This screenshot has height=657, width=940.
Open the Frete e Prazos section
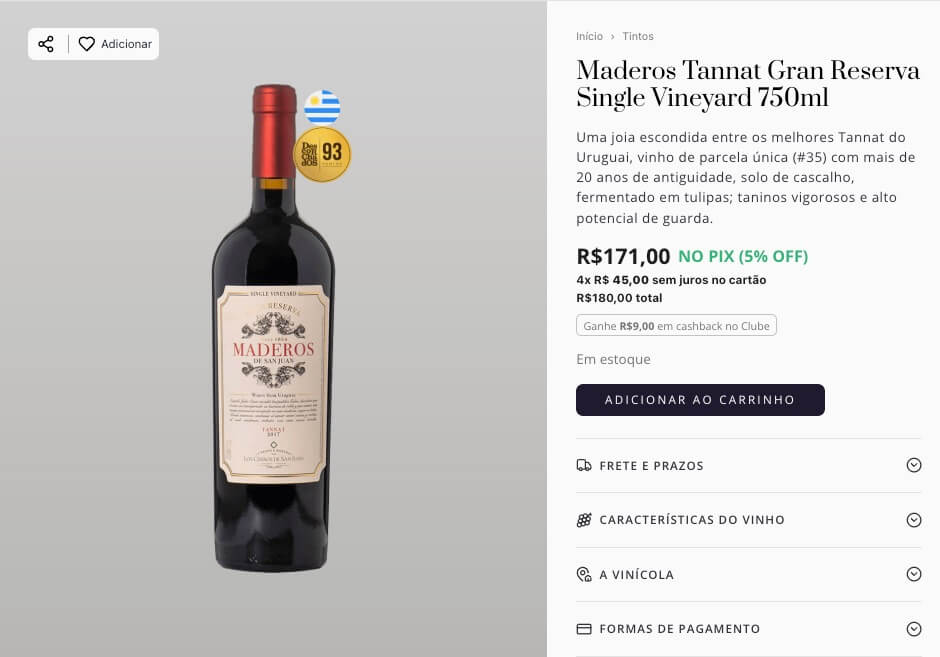coord(651,465)
